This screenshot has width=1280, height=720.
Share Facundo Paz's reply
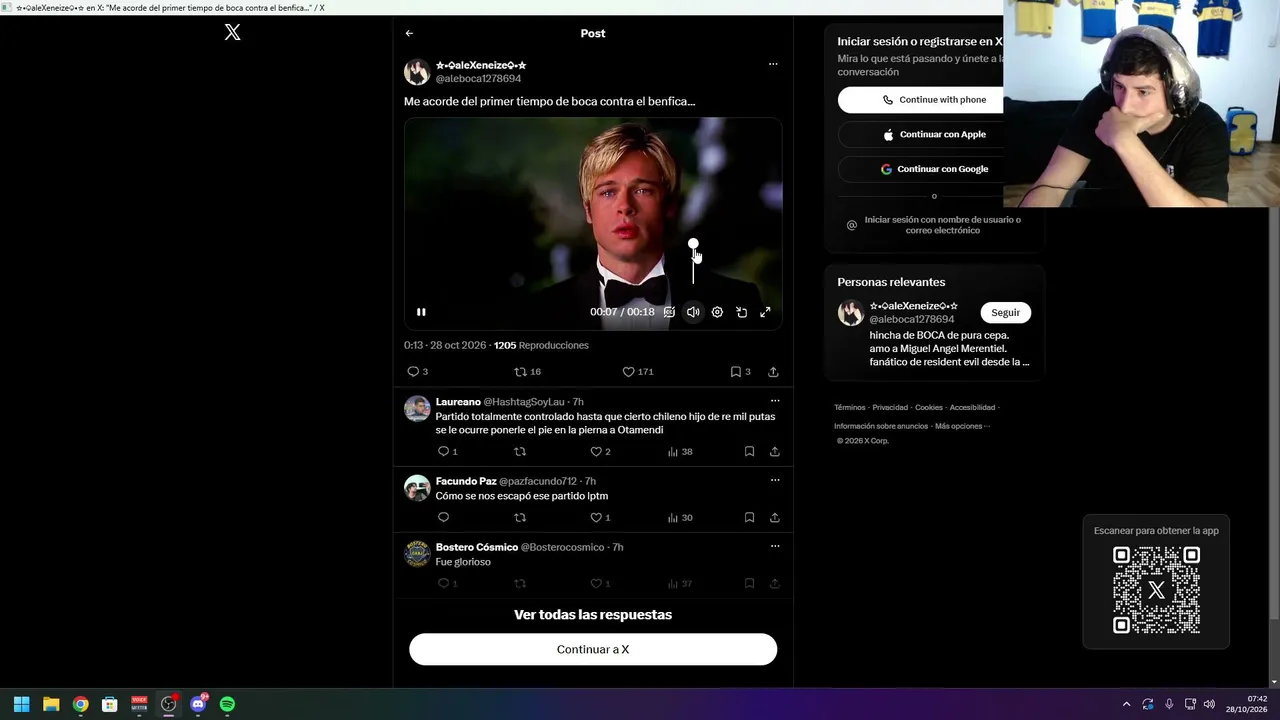tap(775, 517)
